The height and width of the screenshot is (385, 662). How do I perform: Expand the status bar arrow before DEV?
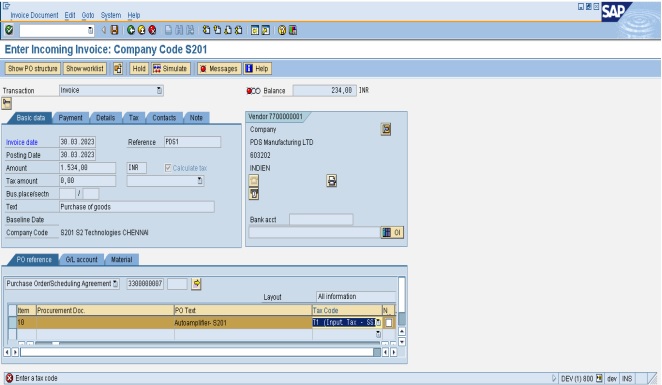pos(554,378)
